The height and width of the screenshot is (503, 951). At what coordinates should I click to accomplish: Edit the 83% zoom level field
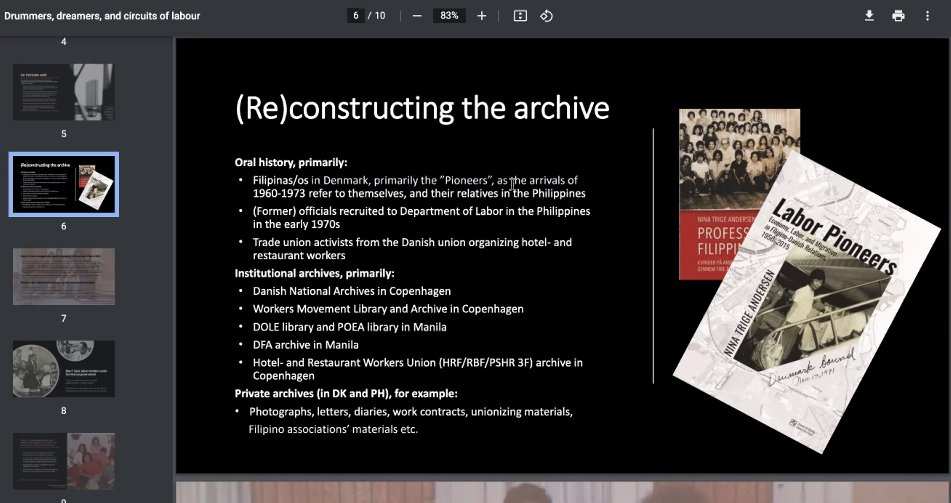[x=449, y=16]
